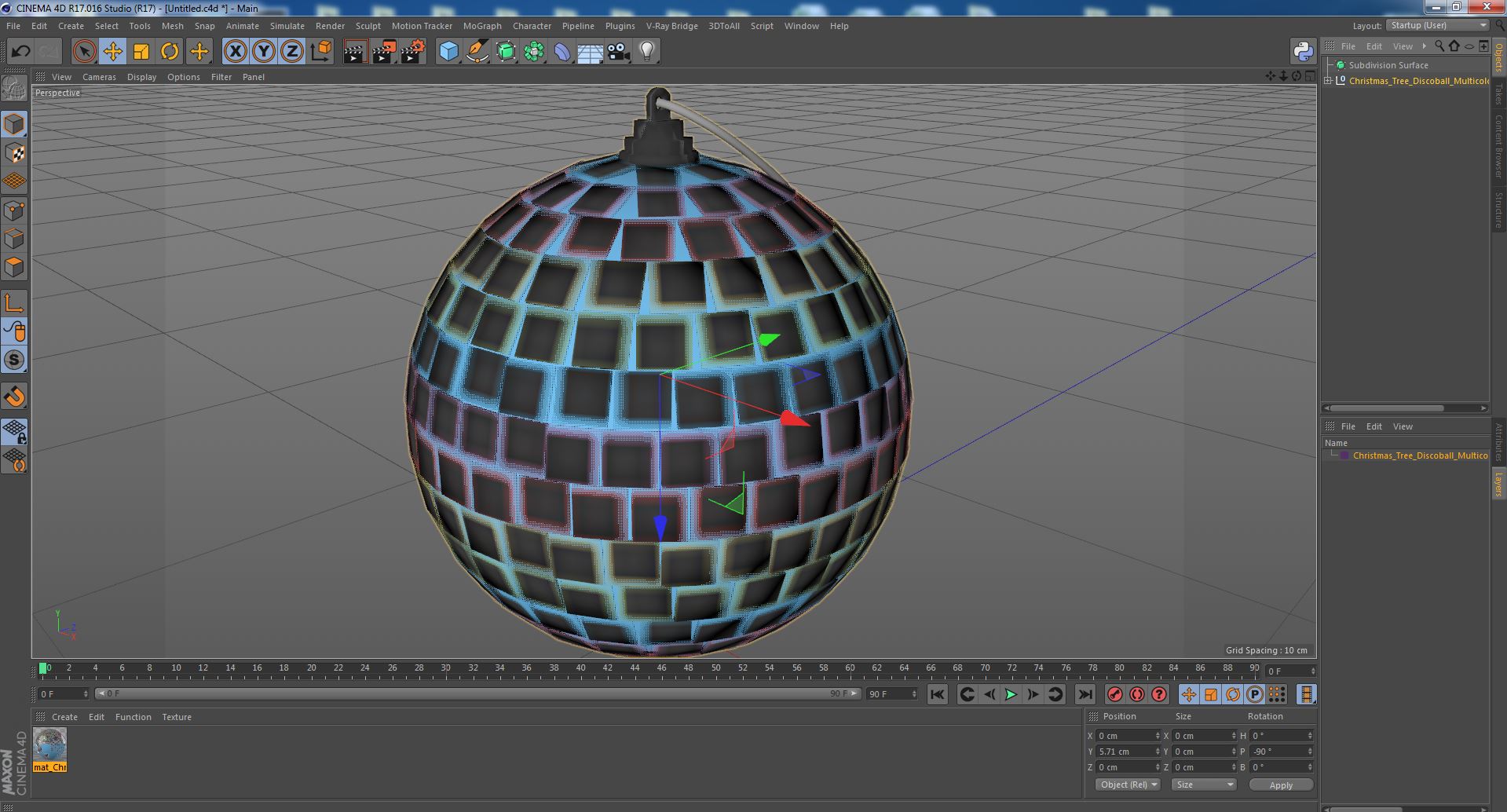Click Position Y field 5.71 cm

(1128, 752)
